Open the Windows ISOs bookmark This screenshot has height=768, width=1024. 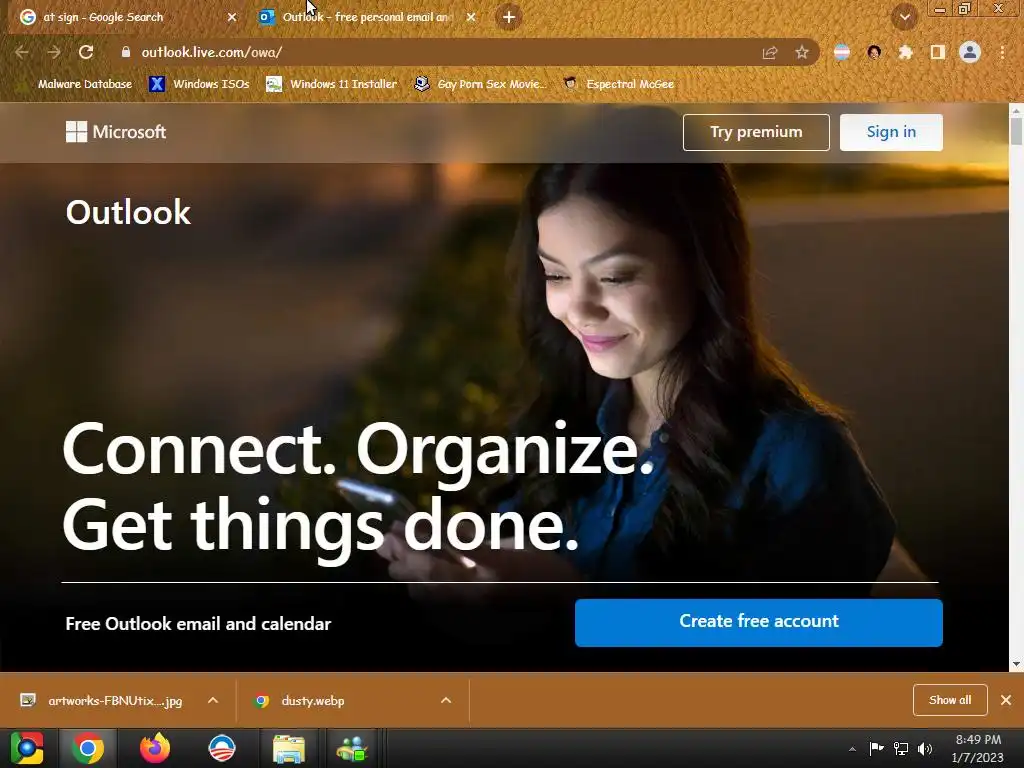pos(199,84)
